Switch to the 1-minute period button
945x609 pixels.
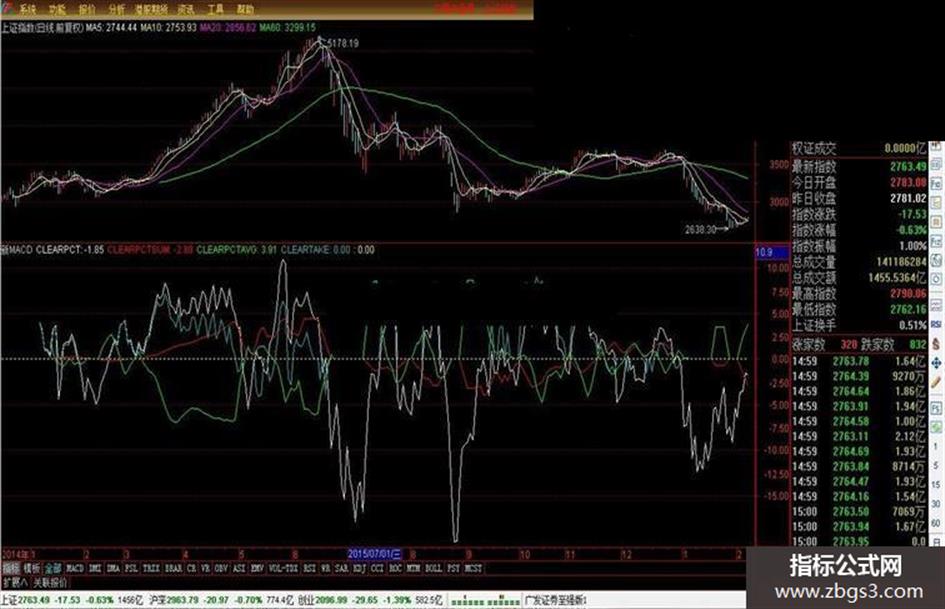[x=936, y=446]
